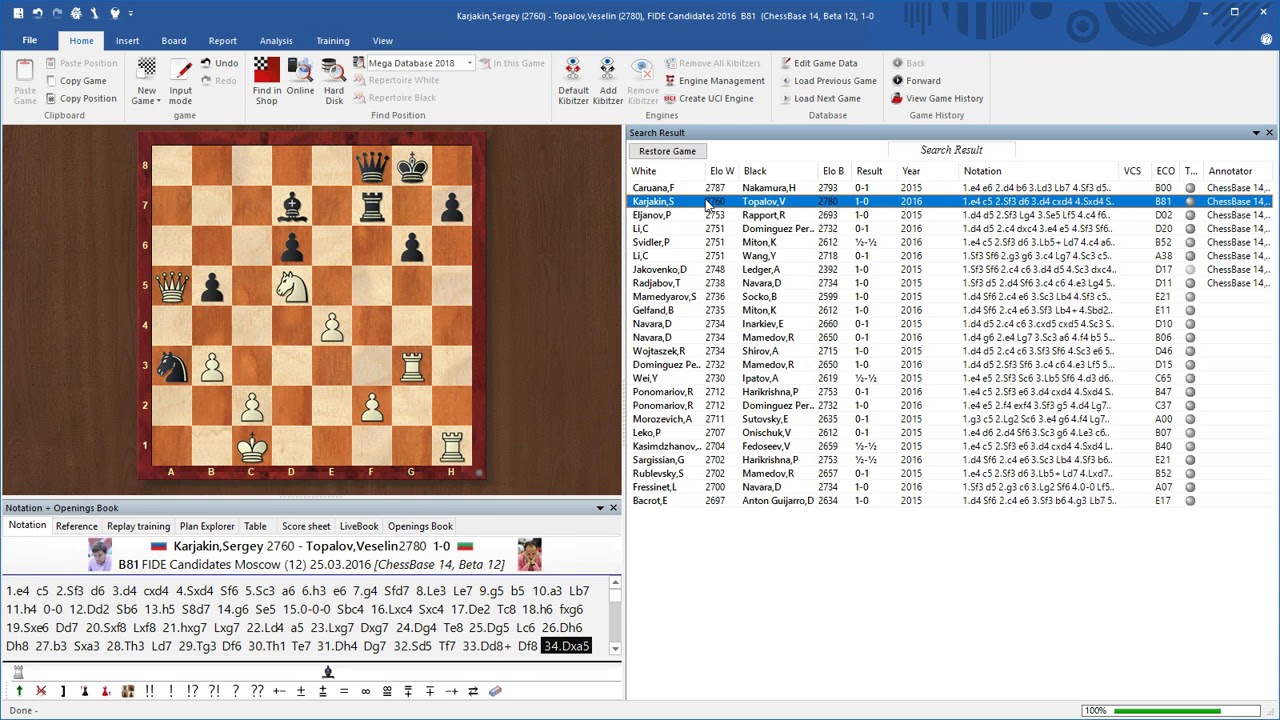Open the New Game dropdown arrow
This screenshot has width=1280, height=720.
click(158, 101)
